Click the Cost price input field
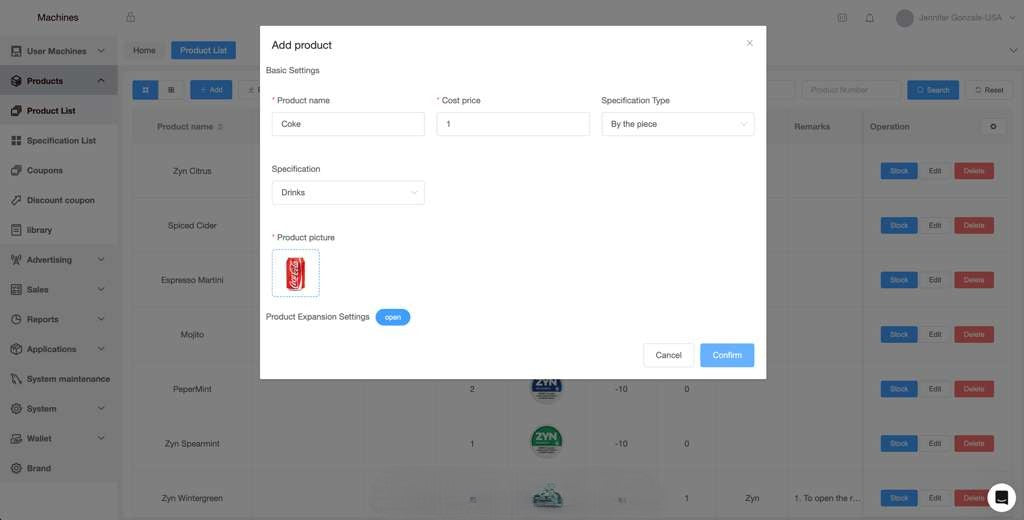This screenshot has height=520, width=1024. click(512, 124)
